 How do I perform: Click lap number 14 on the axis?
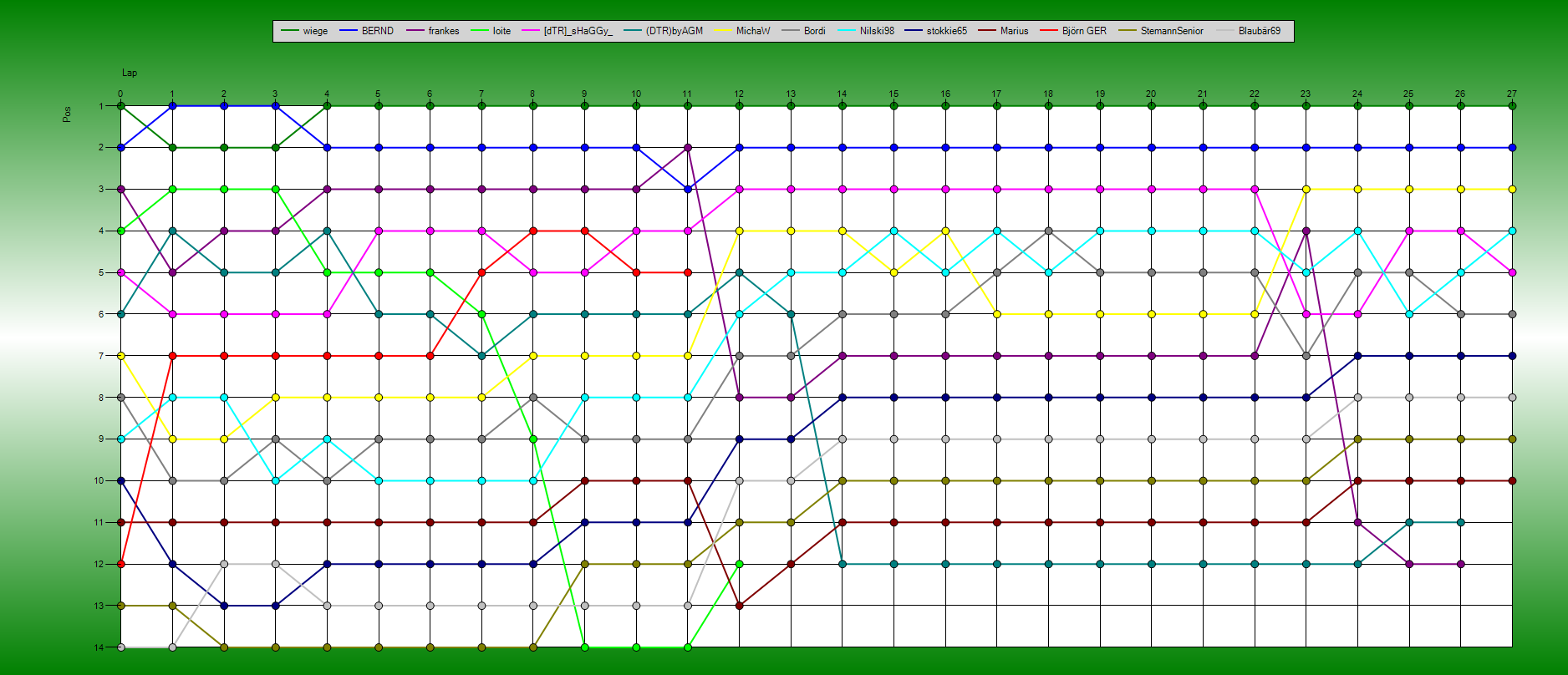(842, 94)
